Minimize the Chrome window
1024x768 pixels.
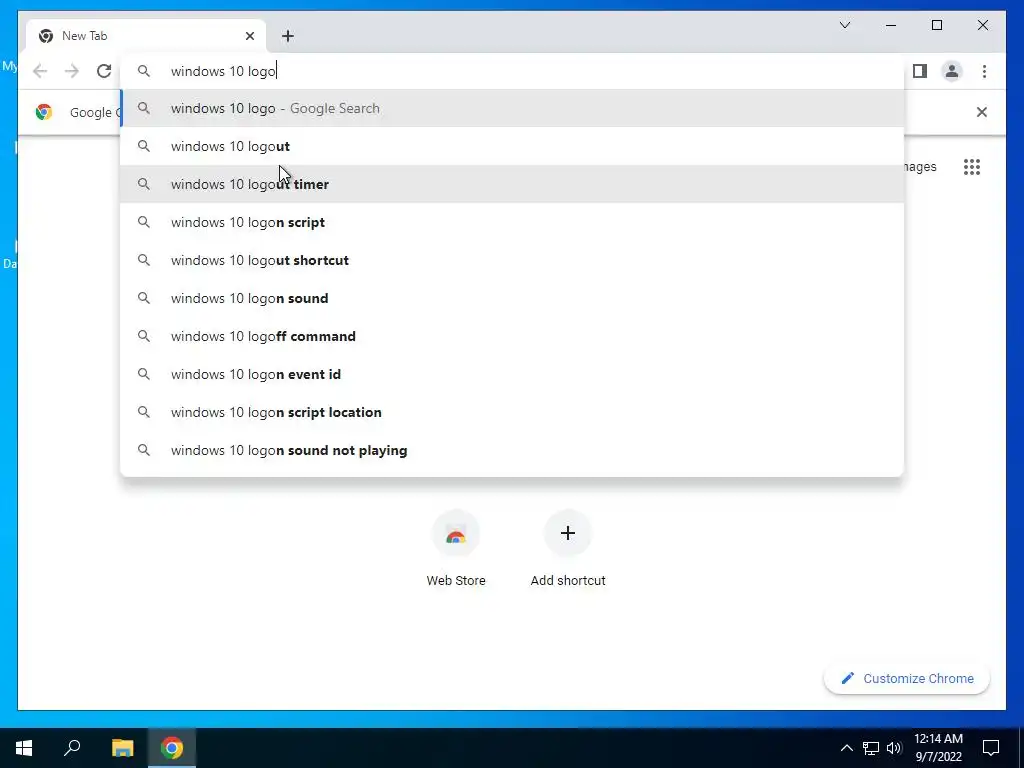(x=891, y=25)
